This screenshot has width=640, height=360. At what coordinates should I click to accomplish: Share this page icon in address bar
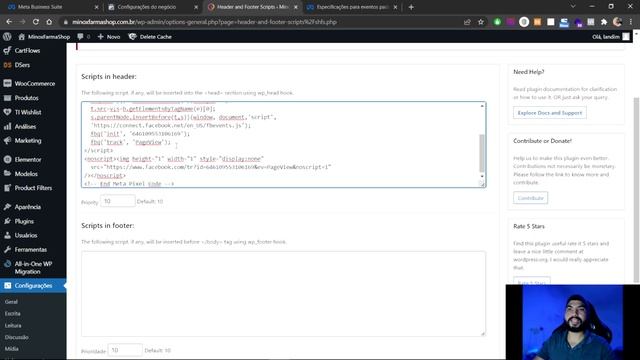point(467,22)
